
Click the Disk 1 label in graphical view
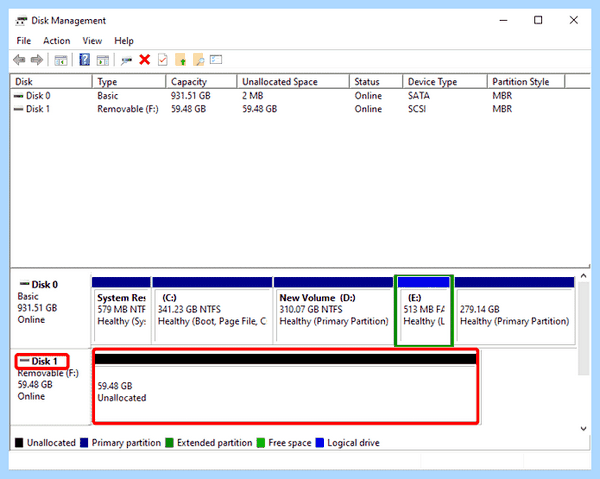click(44, 361)
